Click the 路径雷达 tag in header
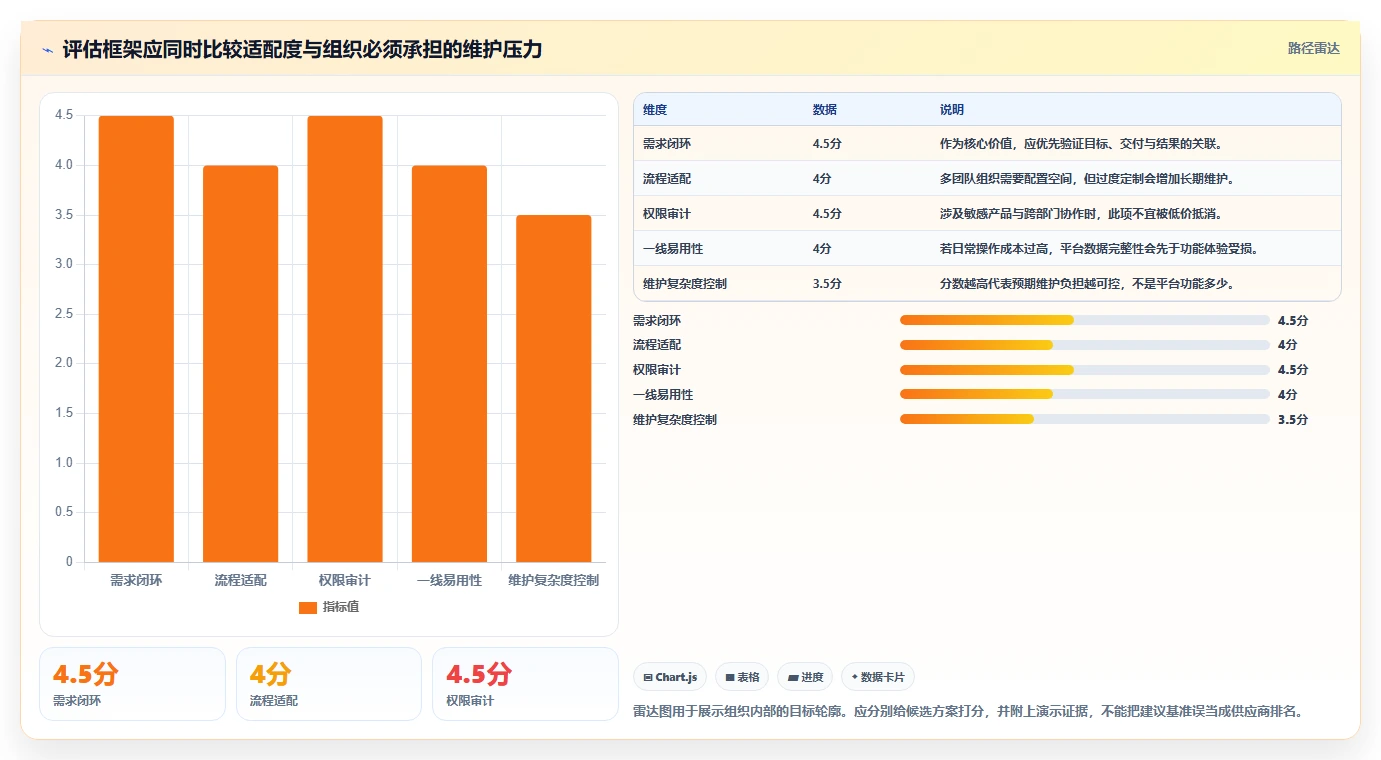1381x760 pixels. [1313, 48]
